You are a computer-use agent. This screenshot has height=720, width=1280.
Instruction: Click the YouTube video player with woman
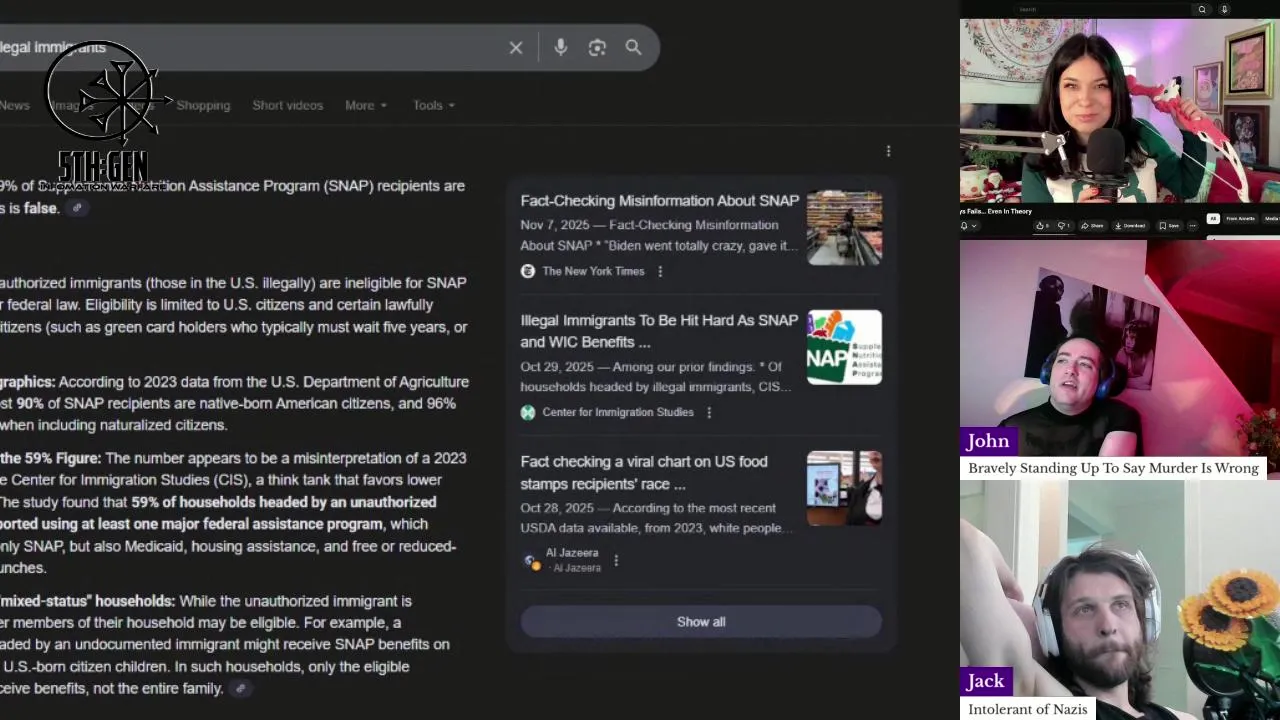coord(1120,110)
